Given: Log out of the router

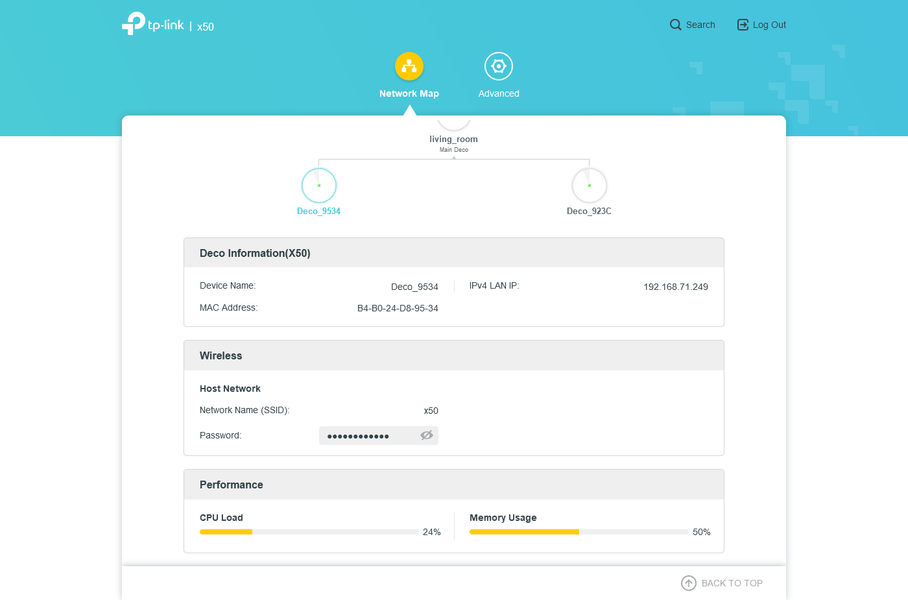Looking at the screenshot, I should tap(761, 25).
